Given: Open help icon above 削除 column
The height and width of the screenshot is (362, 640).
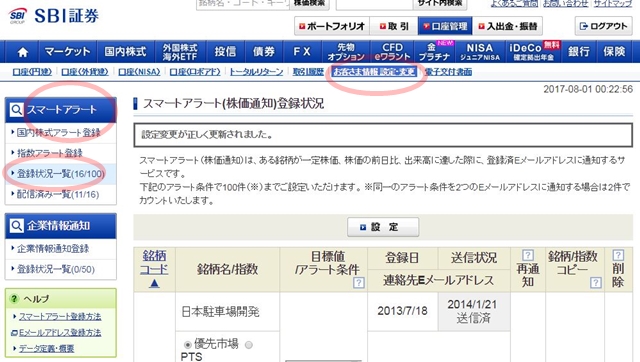Looking at the screenshot, I should click(x=618, y=255).
